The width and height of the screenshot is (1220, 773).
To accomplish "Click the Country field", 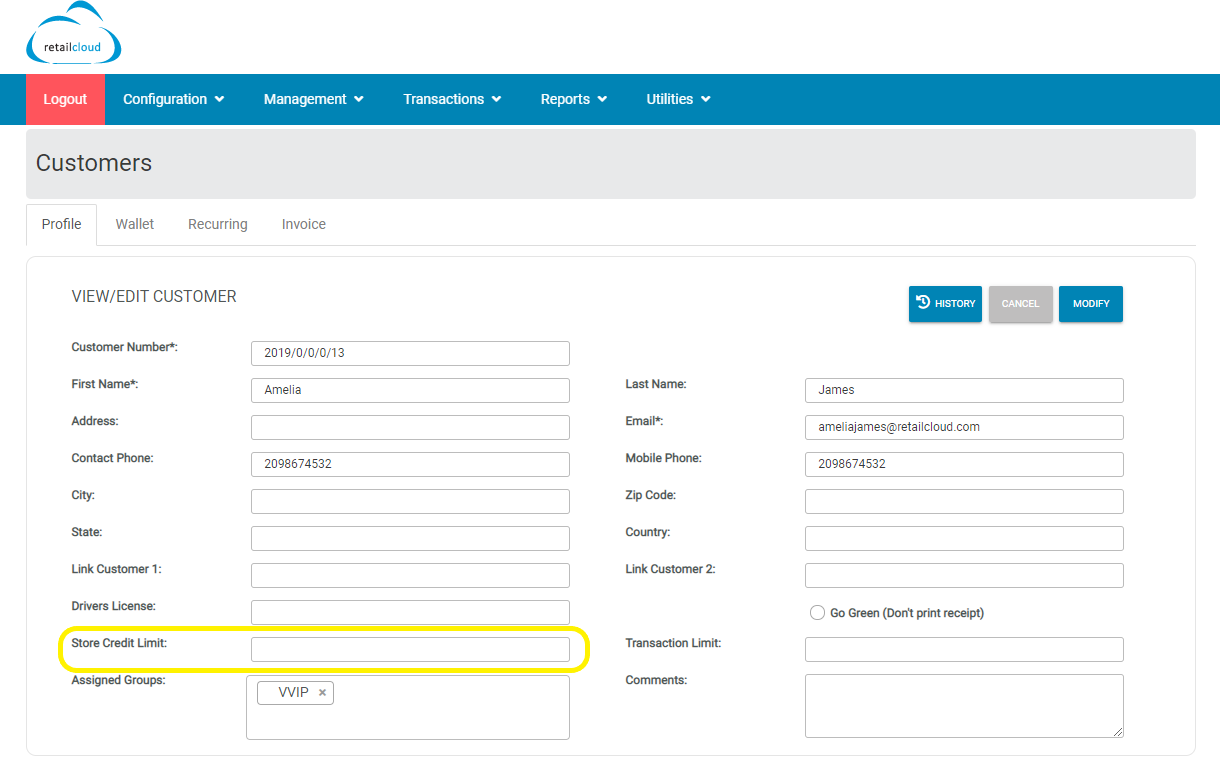I will point(964,538).
